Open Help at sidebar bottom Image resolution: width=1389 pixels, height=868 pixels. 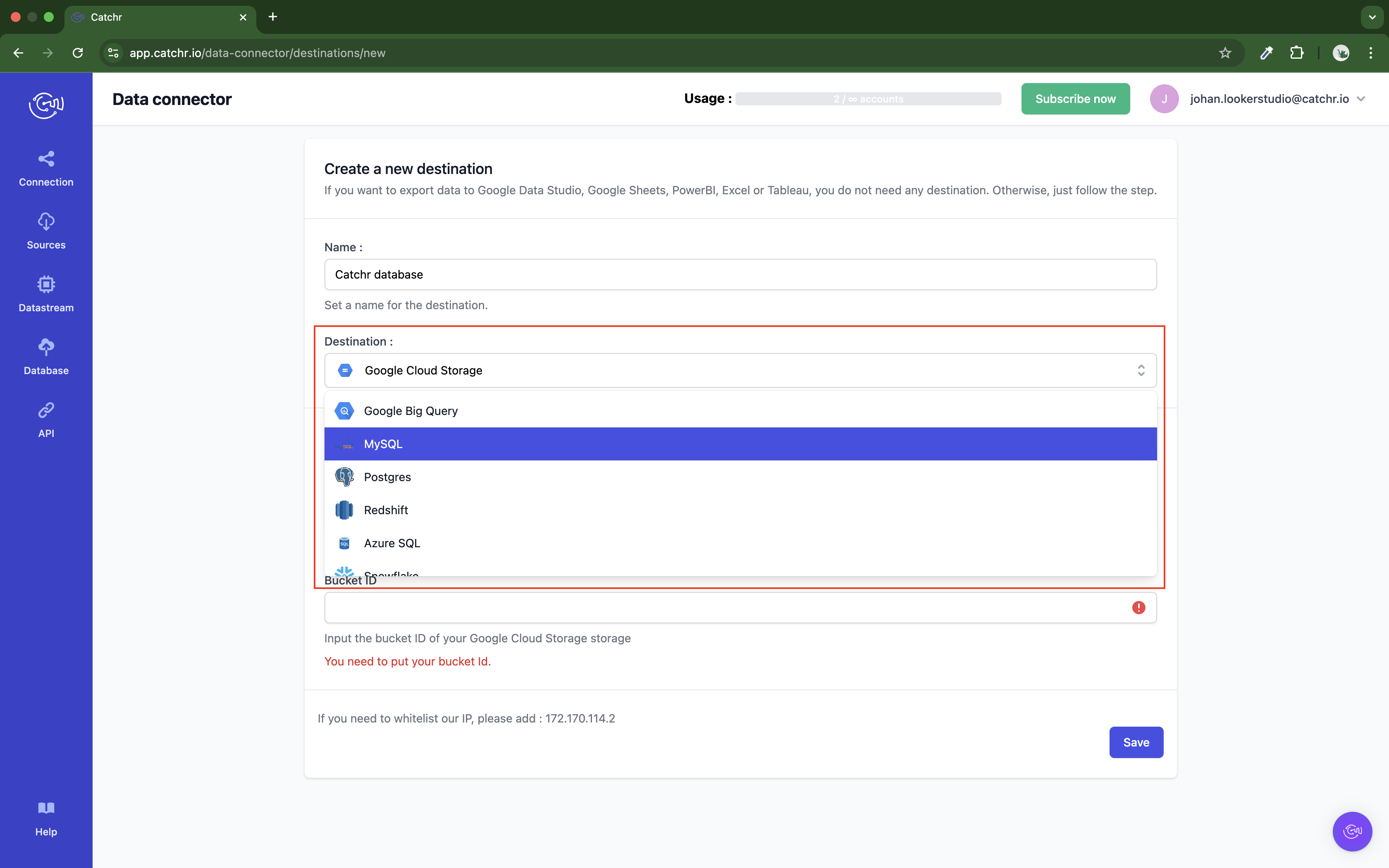46,819
